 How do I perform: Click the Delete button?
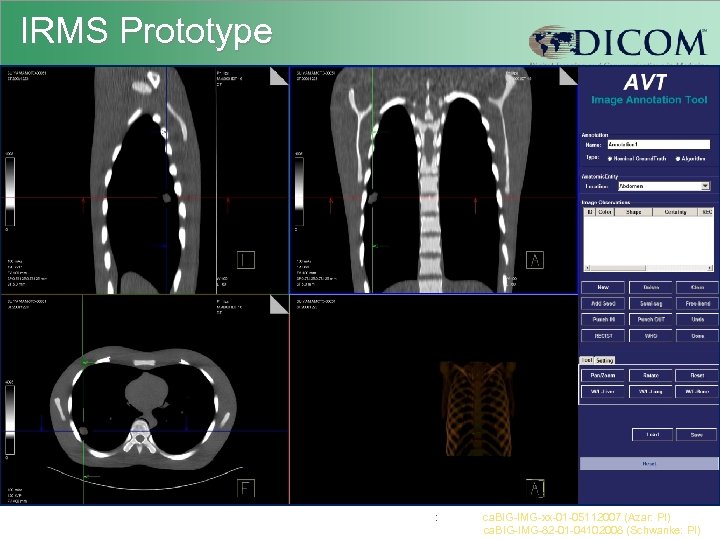(651, 287)
